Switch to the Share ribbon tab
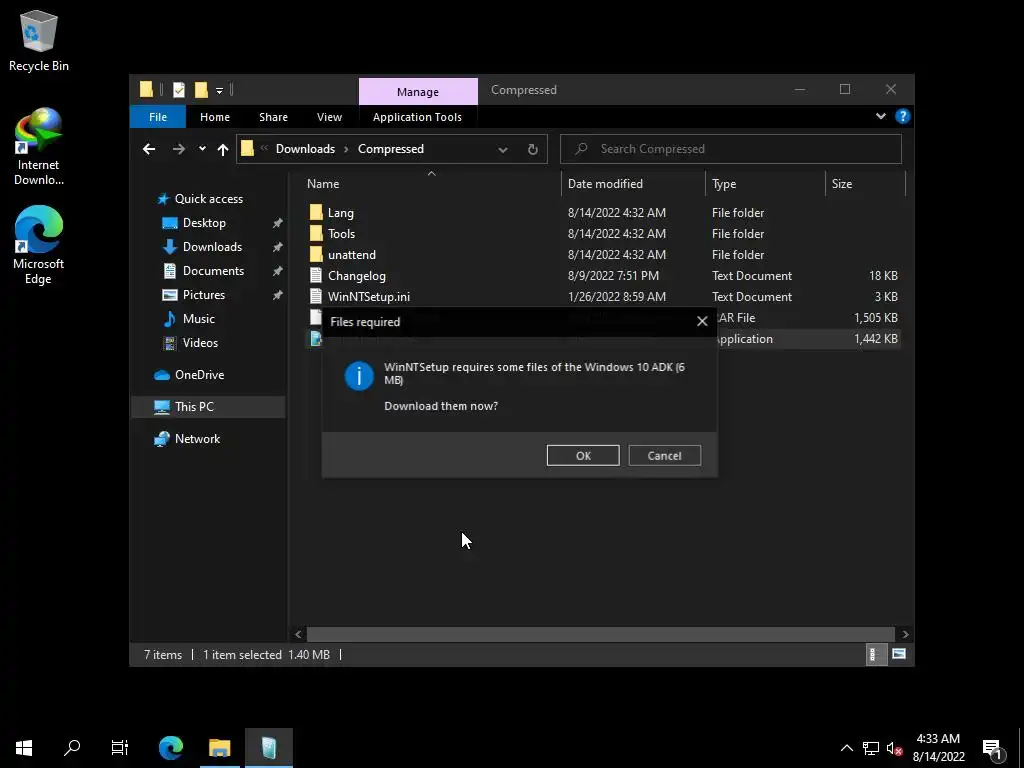 (273, 117)
